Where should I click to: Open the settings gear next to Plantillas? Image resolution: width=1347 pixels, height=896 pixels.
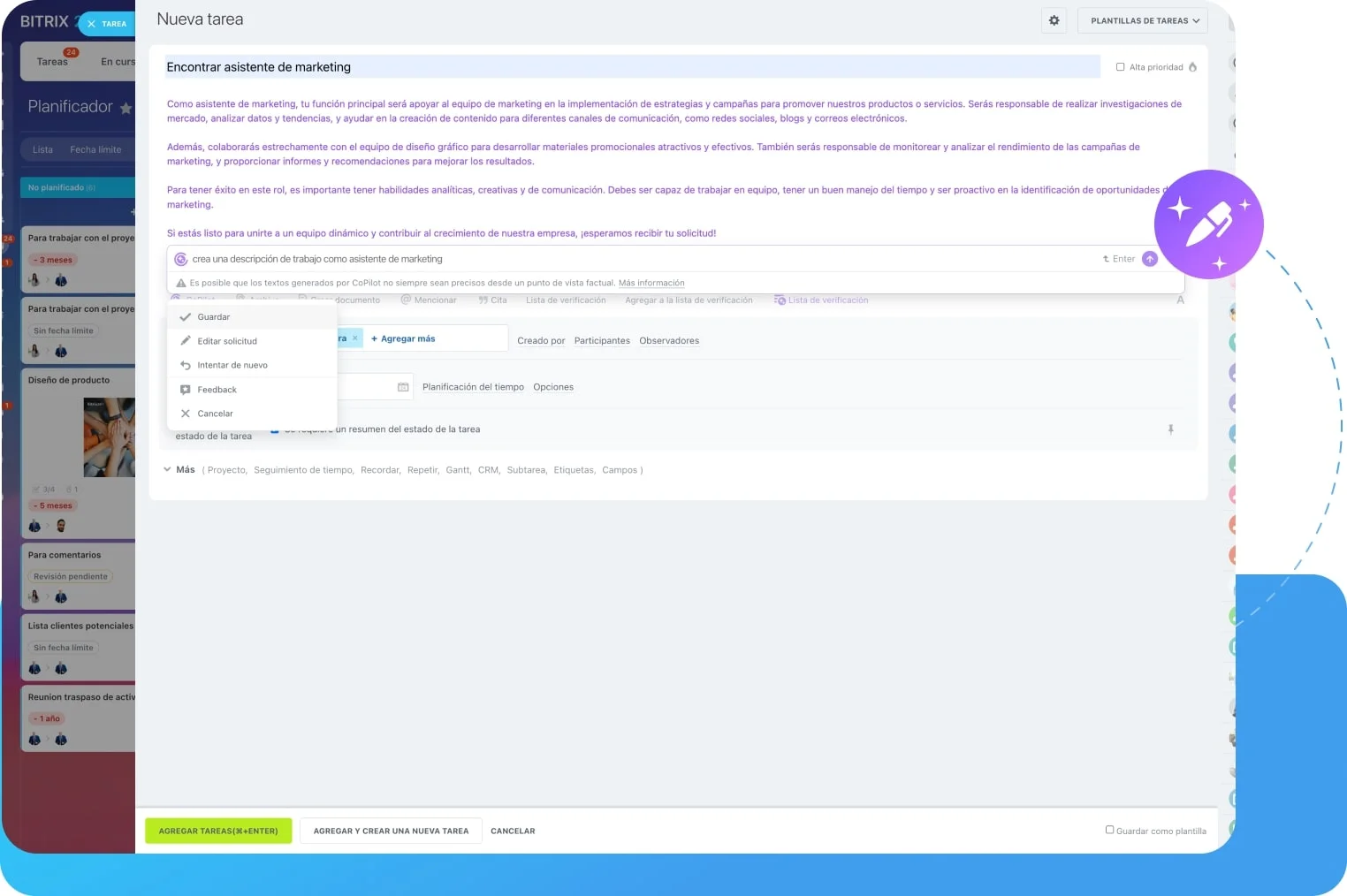[1054, 20]
